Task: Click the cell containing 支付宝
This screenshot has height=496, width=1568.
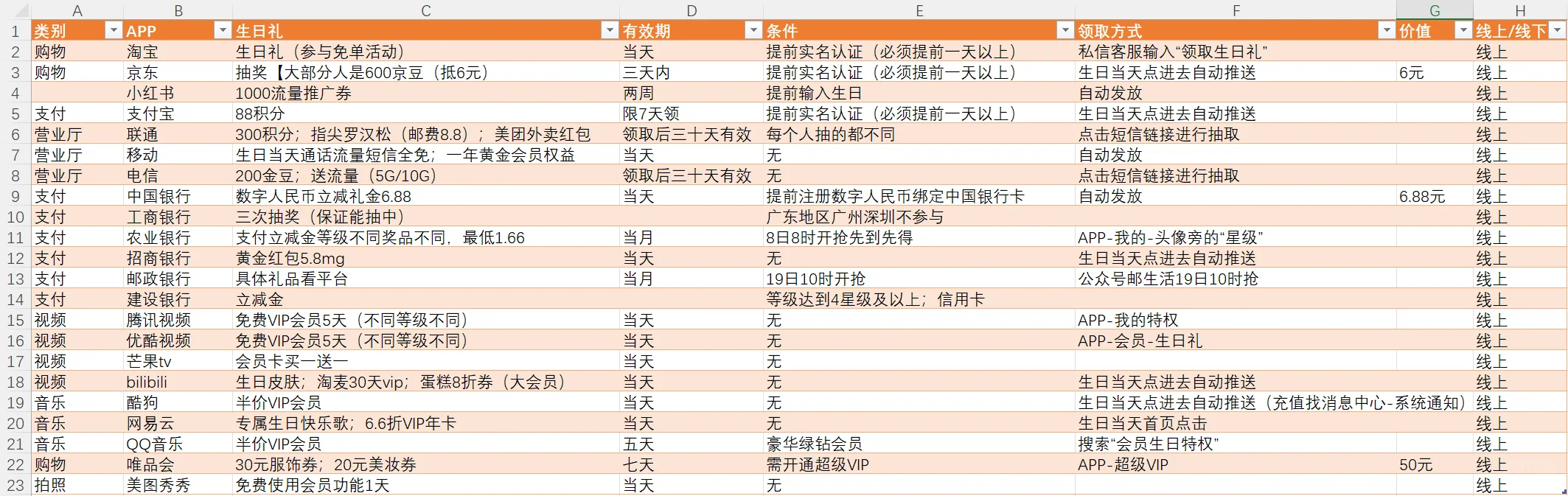Action: coord(178,113)
